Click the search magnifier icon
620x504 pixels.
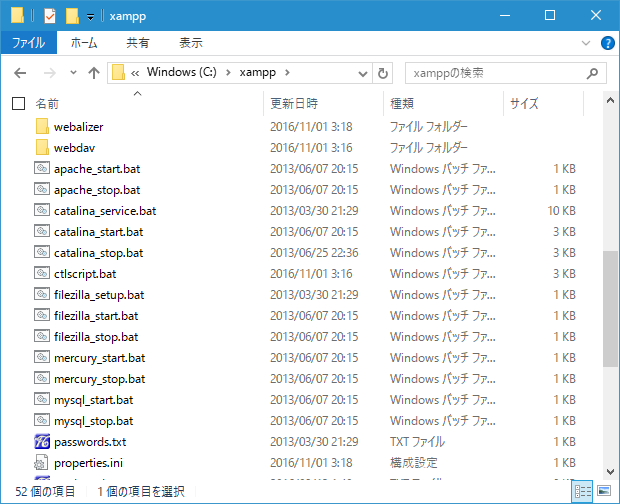click(x=592, y=73)
